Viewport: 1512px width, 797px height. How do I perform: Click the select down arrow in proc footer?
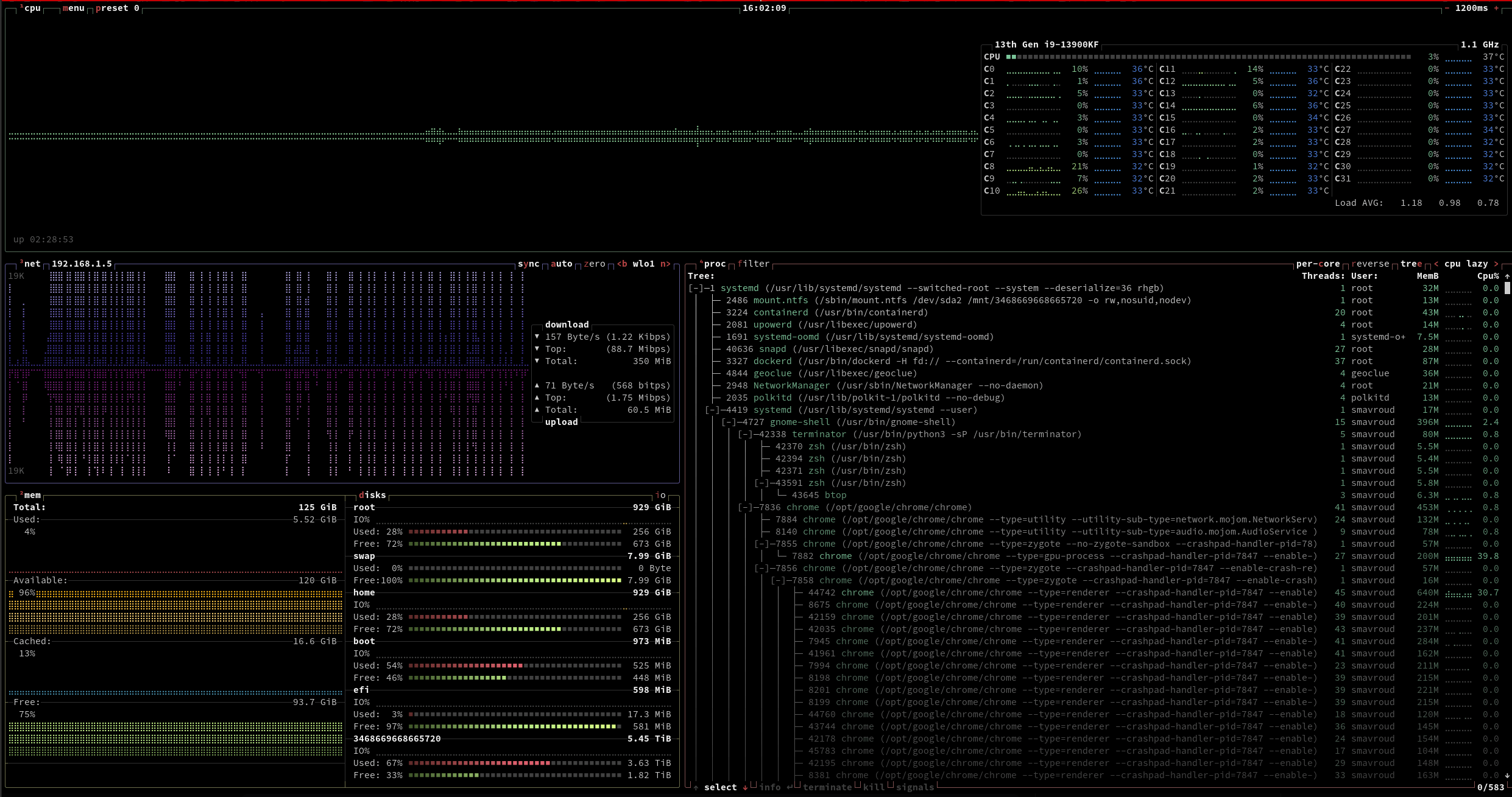click(x=745, y=787)
